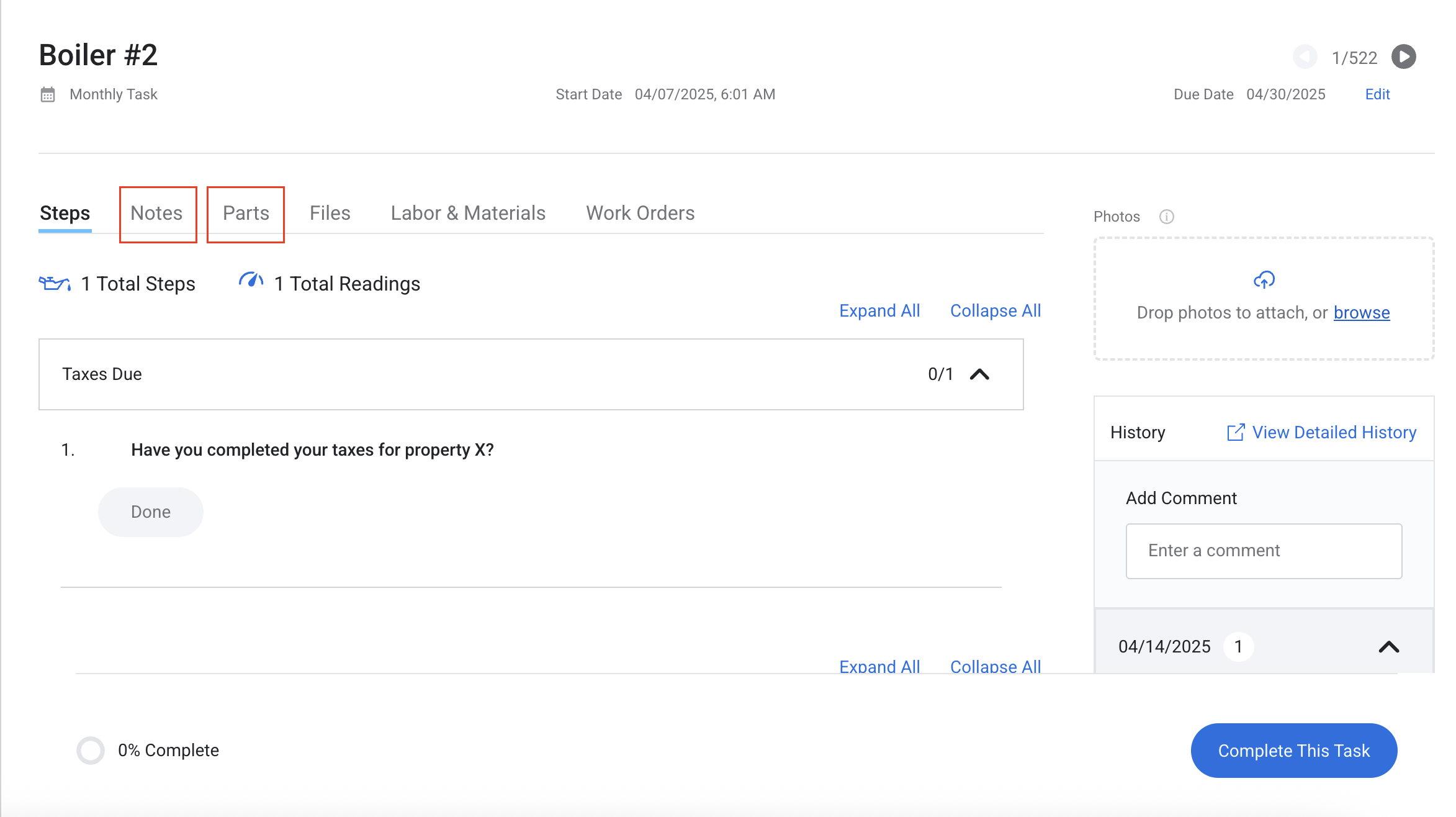Open the Labor & Materials tab
1456x817 pixels.
[468, 214]
